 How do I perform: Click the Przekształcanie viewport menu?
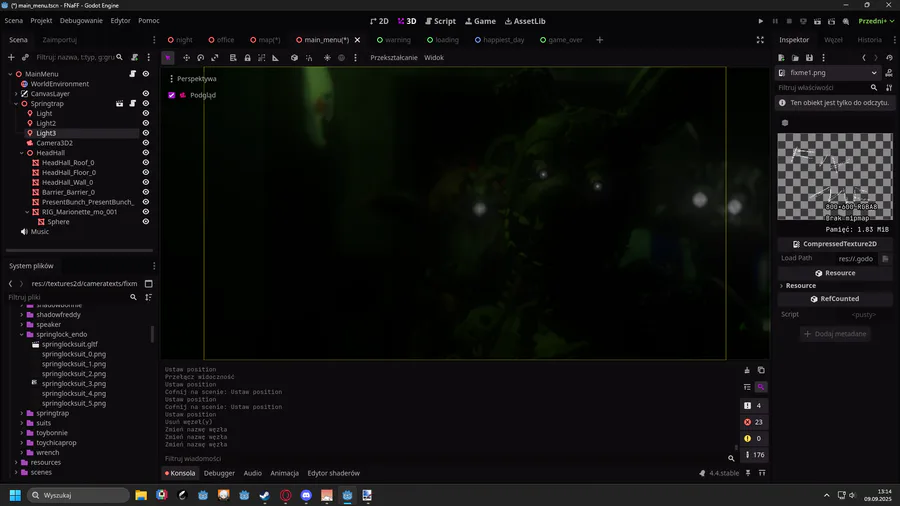[x=394, y=57]
